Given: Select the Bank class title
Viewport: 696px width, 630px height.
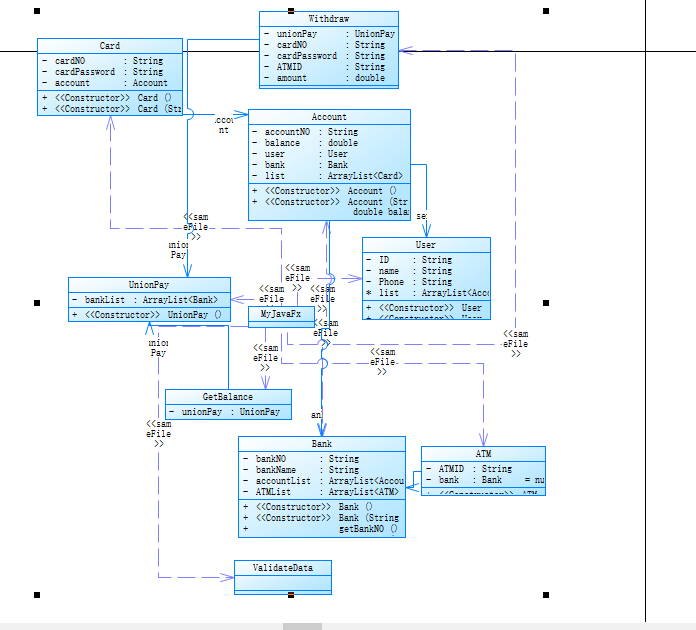Looking at the screenshot, I should point(322,444).
